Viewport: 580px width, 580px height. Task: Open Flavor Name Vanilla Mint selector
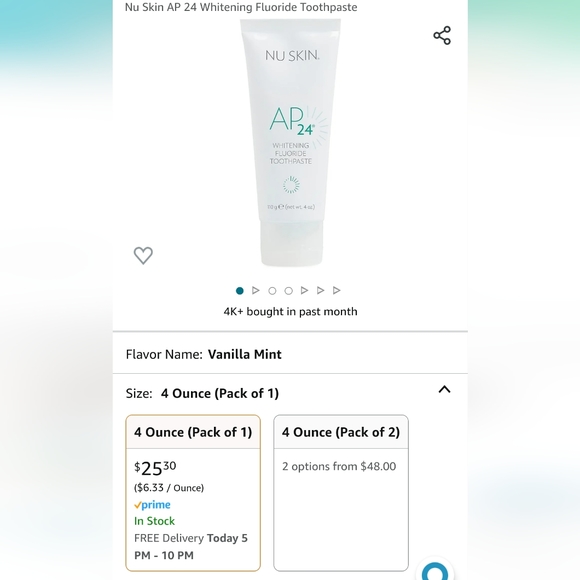[290, 354]
